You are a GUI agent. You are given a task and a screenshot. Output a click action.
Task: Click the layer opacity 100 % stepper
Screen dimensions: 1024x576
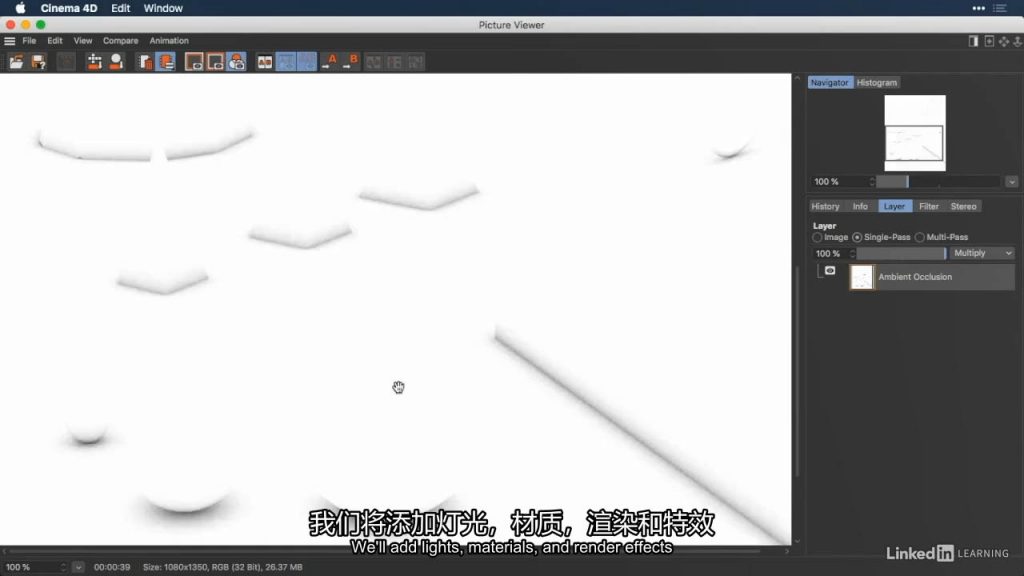(852, 253)
